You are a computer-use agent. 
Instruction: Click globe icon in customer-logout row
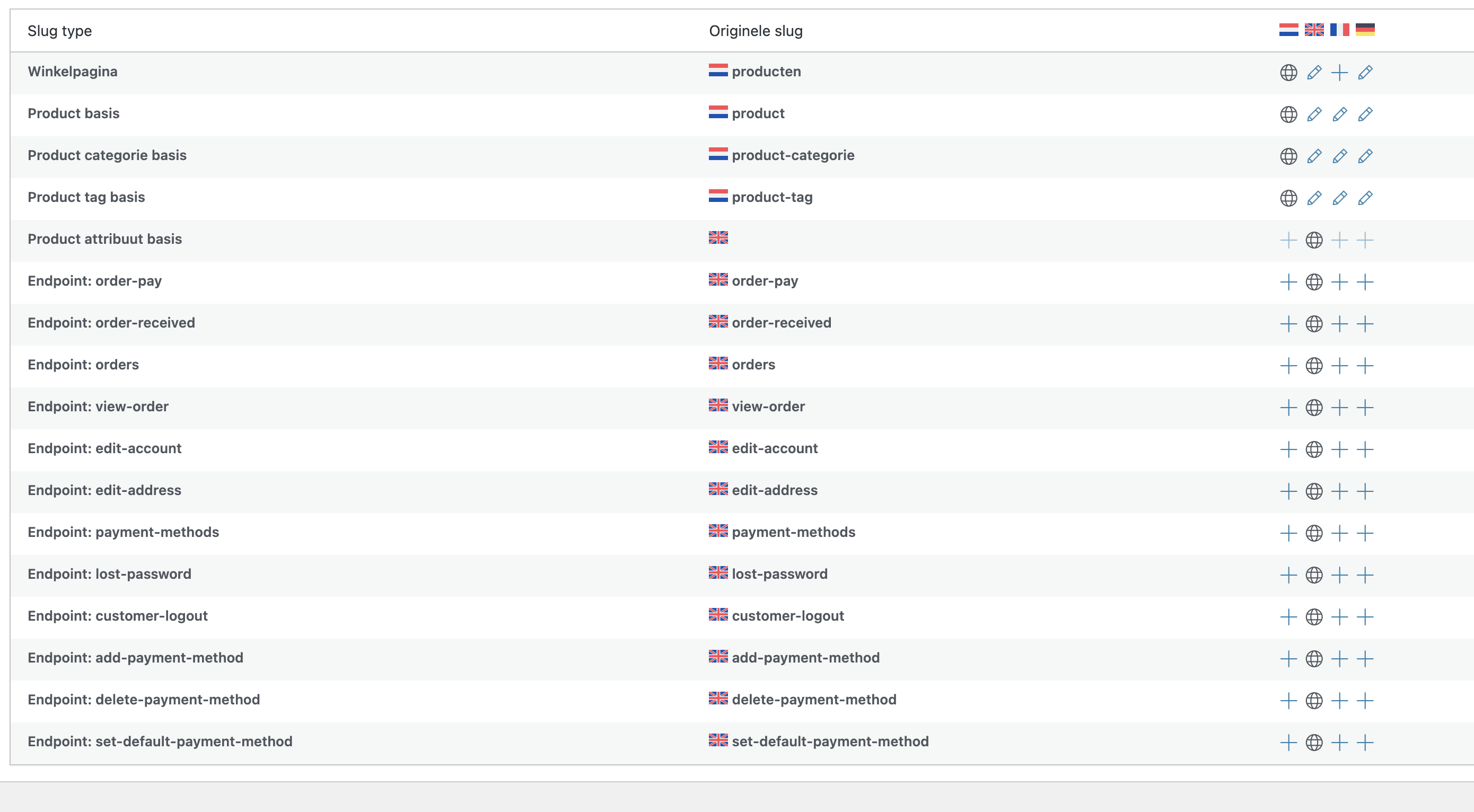tap(1314, 616)
